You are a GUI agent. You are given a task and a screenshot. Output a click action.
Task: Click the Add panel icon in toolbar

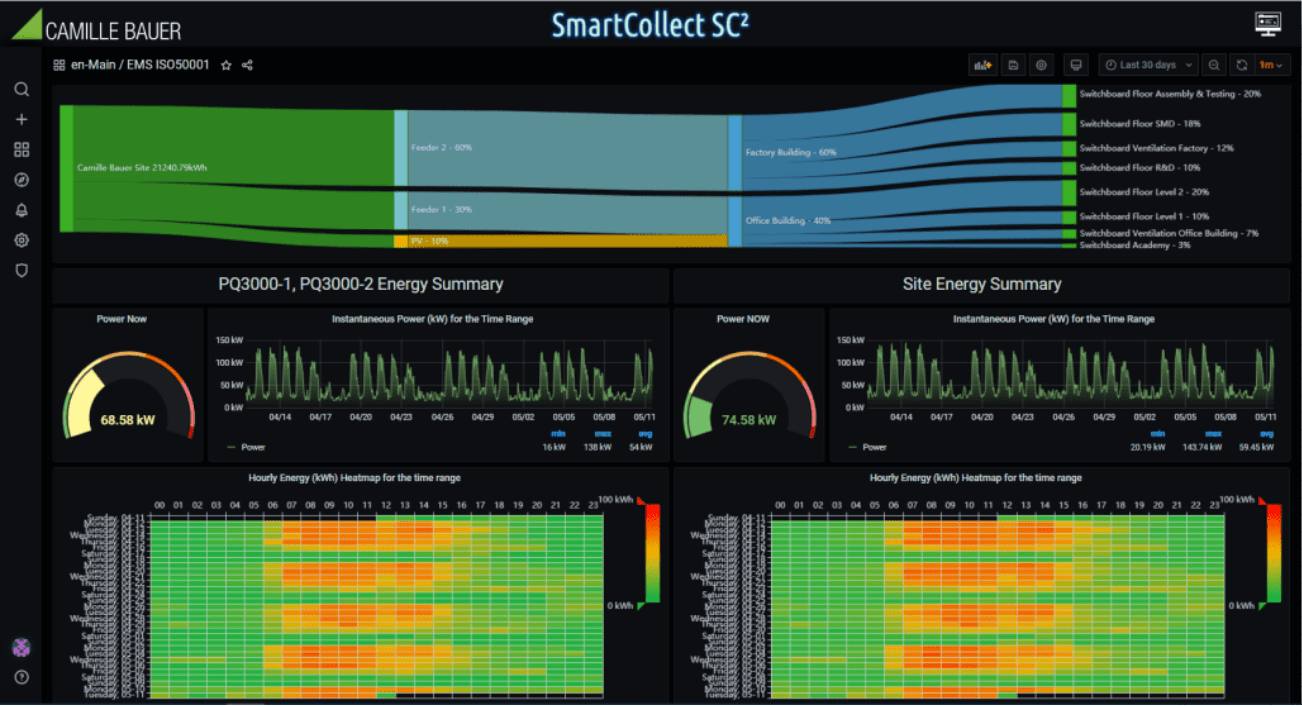(x=982, y=65)
